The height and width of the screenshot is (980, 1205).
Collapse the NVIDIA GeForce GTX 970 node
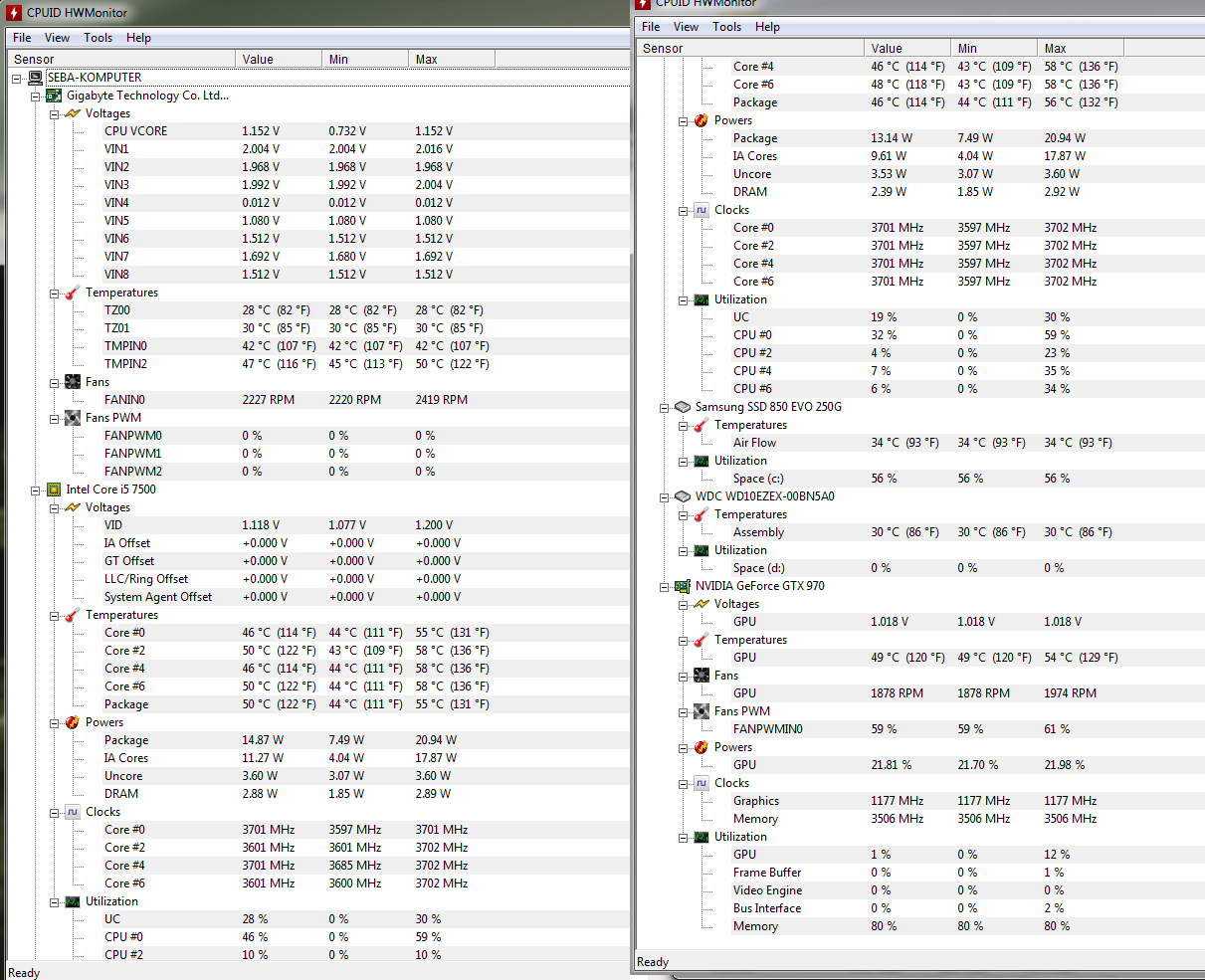tap(664, 586)
